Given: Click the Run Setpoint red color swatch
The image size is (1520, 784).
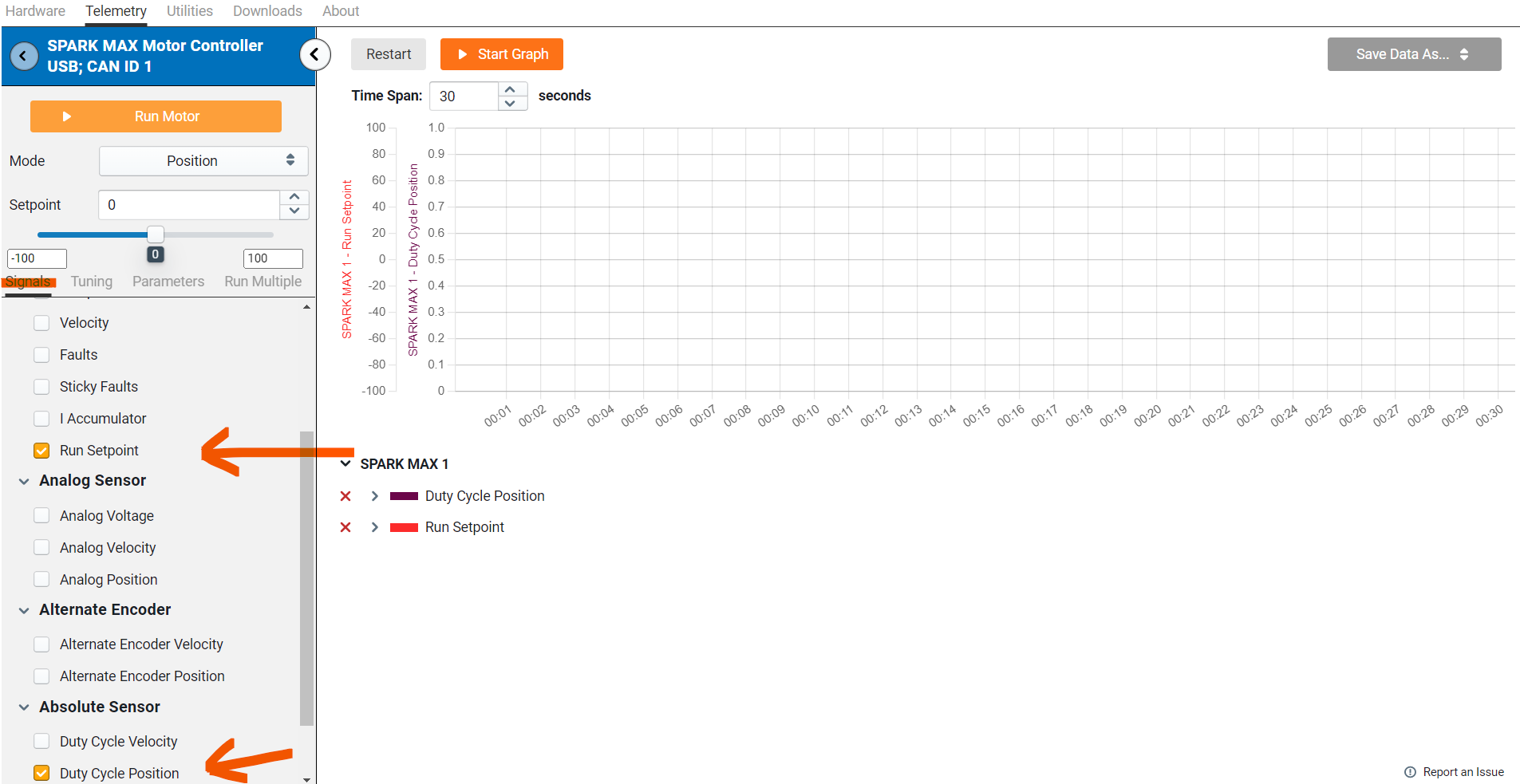Looking at the screenshot, I should click(x=404, y=527).
